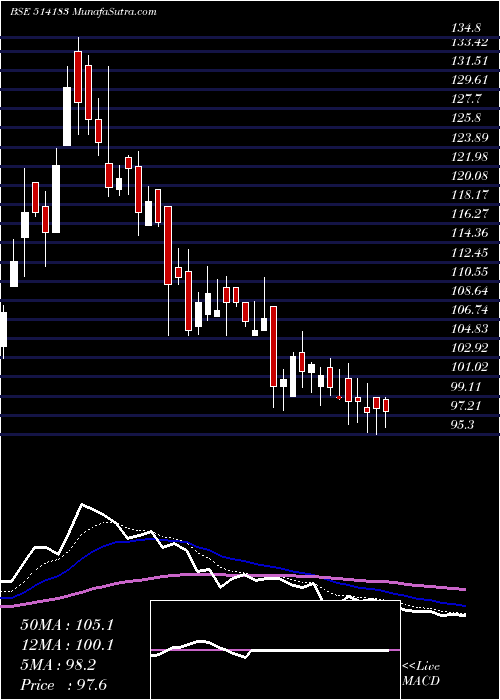Viewport: 500px width, 700px height.
Task: Click the 'BSE 514188 MunafaSutra.com' chart title
Action: pyautogui.click(x=83, y=12)
